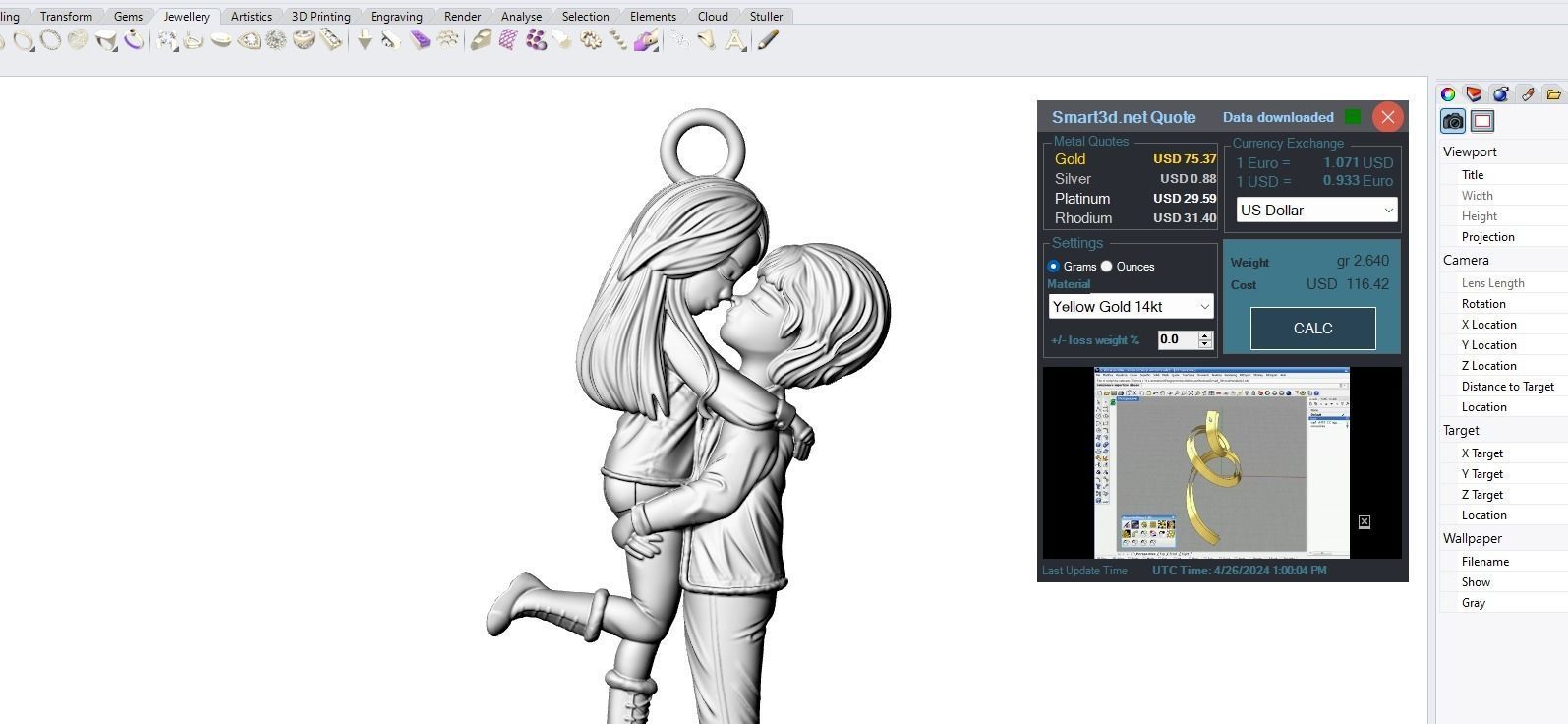
Task: Select the camera viewport properties icon
Action: 1453,121
